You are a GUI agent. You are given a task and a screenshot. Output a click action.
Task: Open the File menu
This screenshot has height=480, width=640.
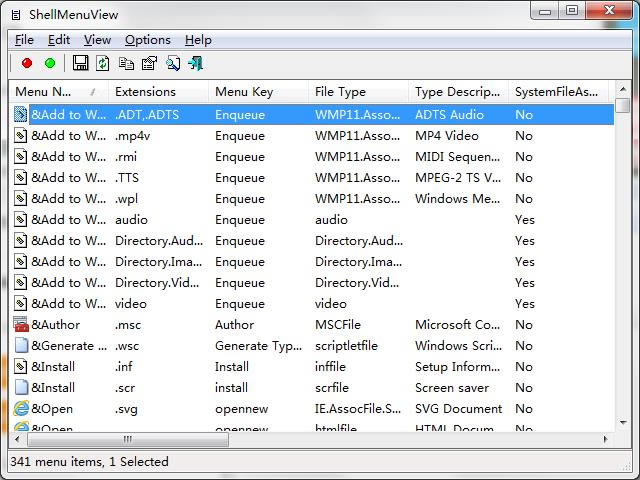tap(24, 40)
